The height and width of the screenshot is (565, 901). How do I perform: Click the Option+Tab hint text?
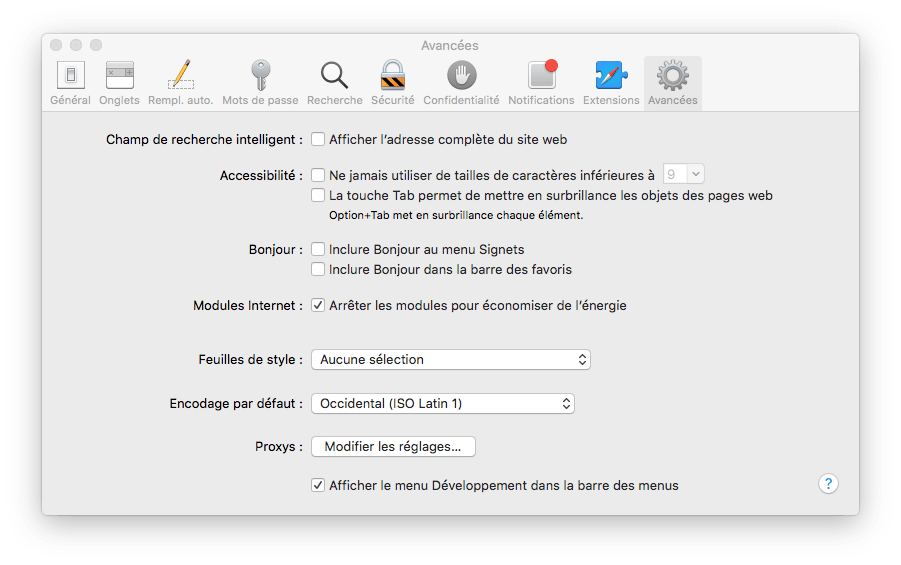[x=456, y=215]
